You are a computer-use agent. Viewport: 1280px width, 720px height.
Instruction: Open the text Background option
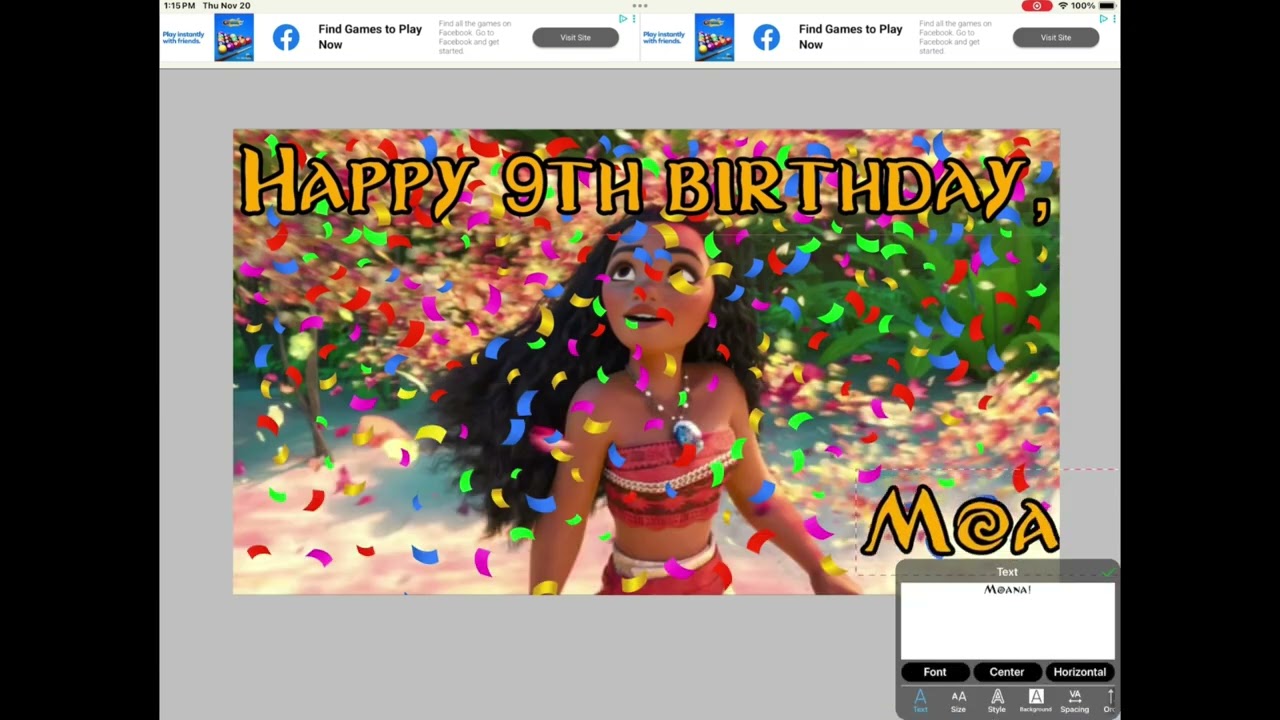click(1035, 701)
